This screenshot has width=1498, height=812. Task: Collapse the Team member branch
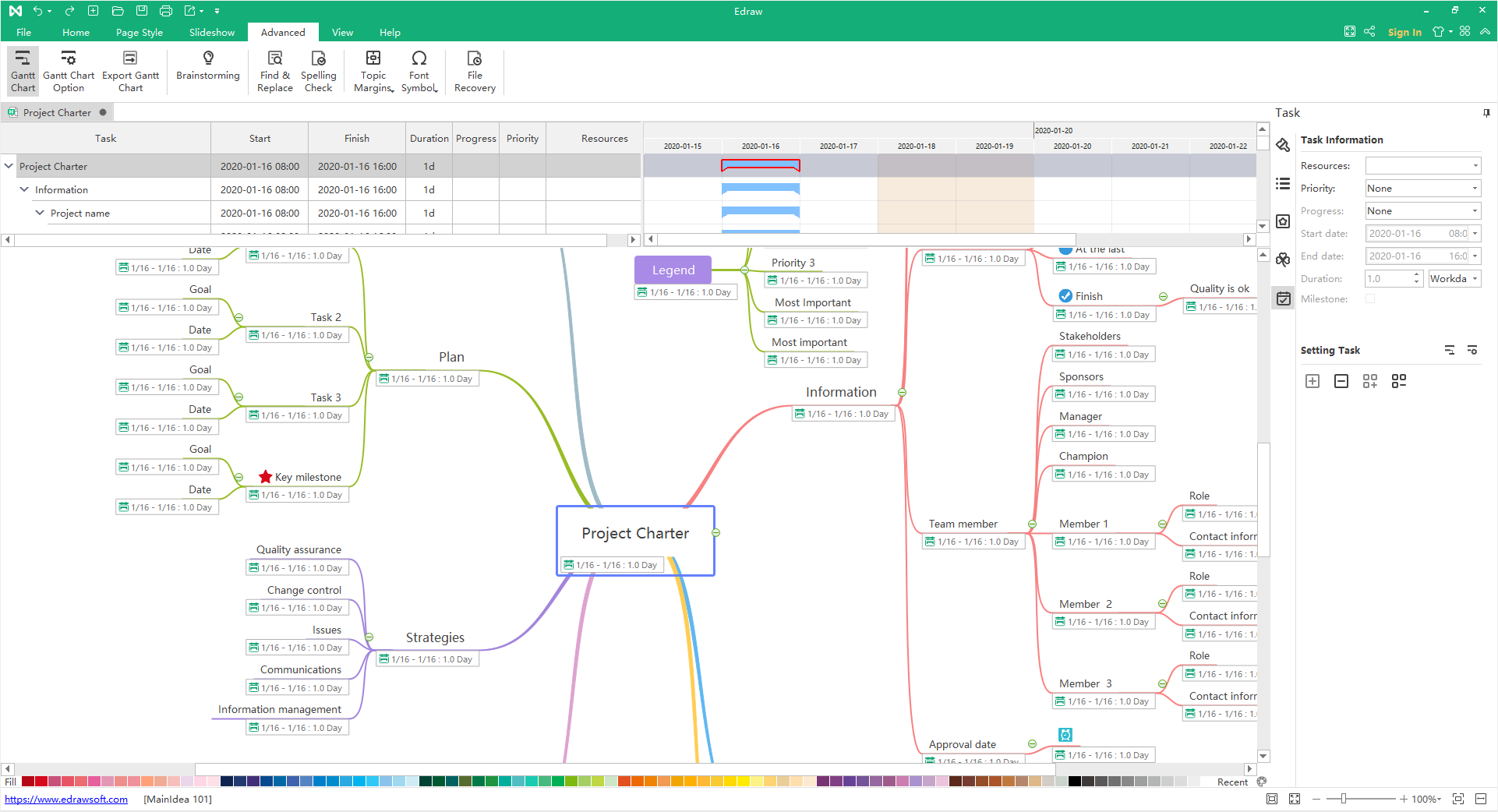1032,524
